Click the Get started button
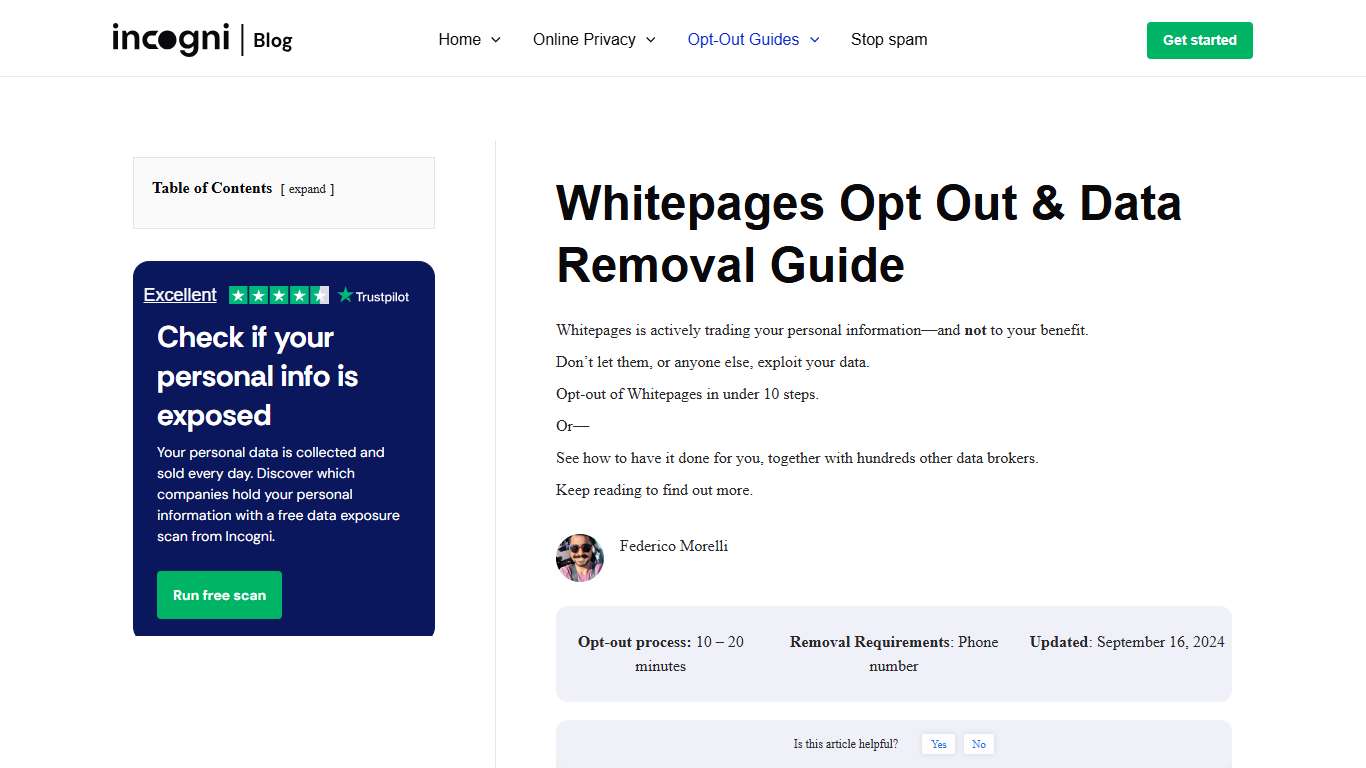 tap(1199, 40)
